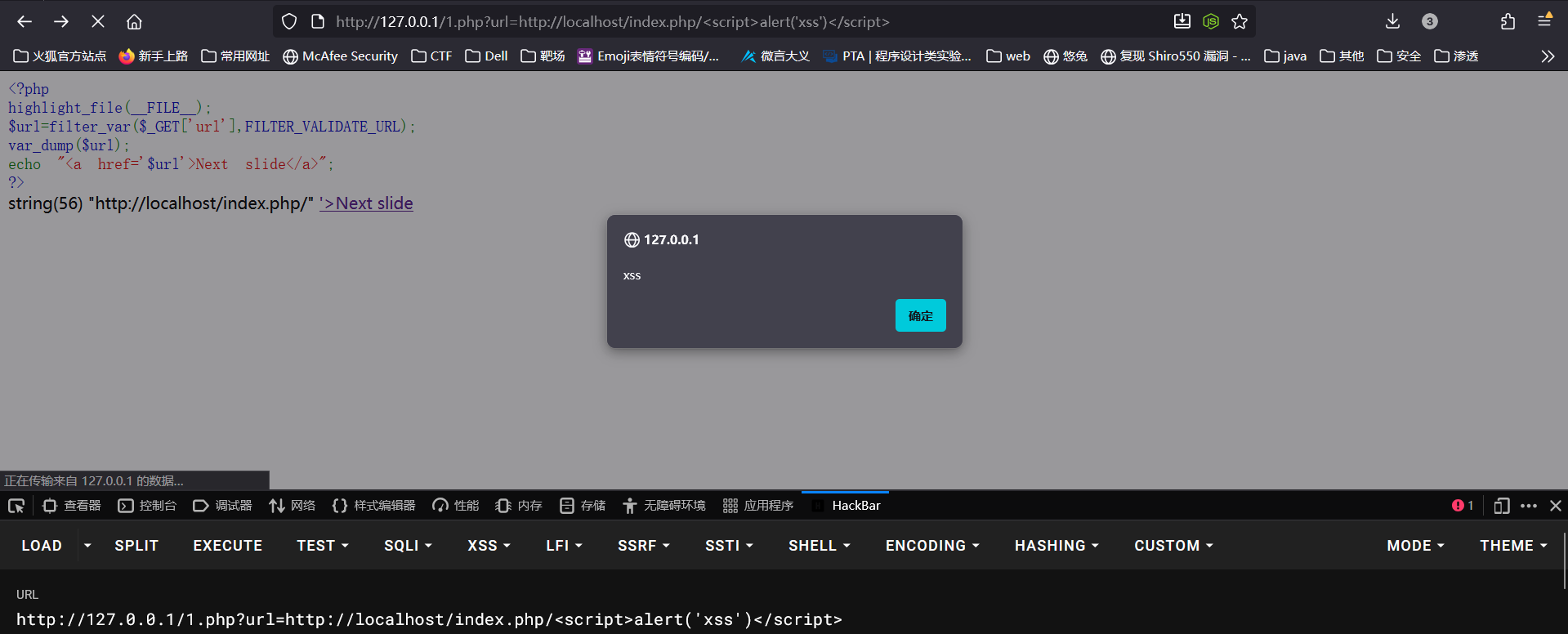The image size is (1568, 634).
Task: Expand the XSS dropdown in HackBar
Action: [489, 545]
